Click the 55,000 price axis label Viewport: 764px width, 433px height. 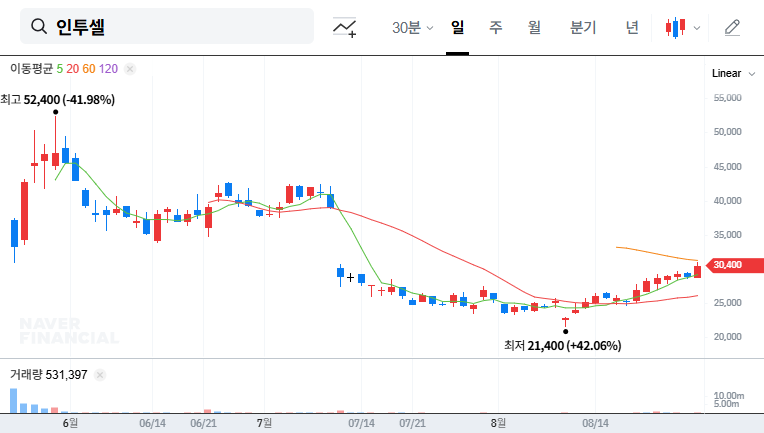coord(727,98)
